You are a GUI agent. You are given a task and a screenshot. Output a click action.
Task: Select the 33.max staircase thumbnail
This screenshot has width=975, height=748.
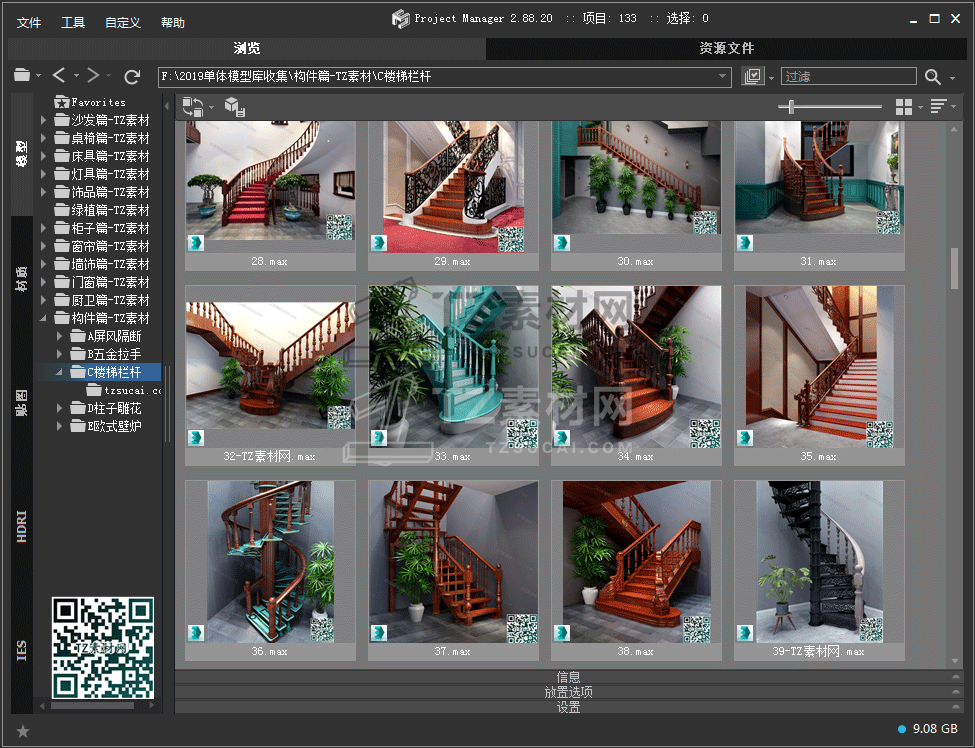[x=453, y=367]
